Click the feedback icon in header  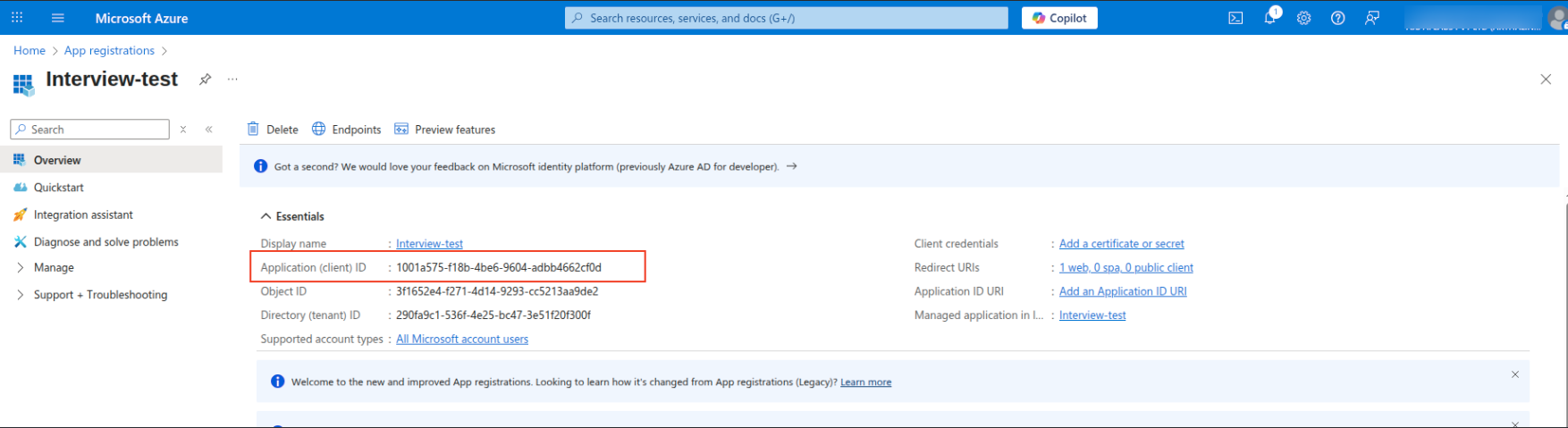coord(1371,18)
